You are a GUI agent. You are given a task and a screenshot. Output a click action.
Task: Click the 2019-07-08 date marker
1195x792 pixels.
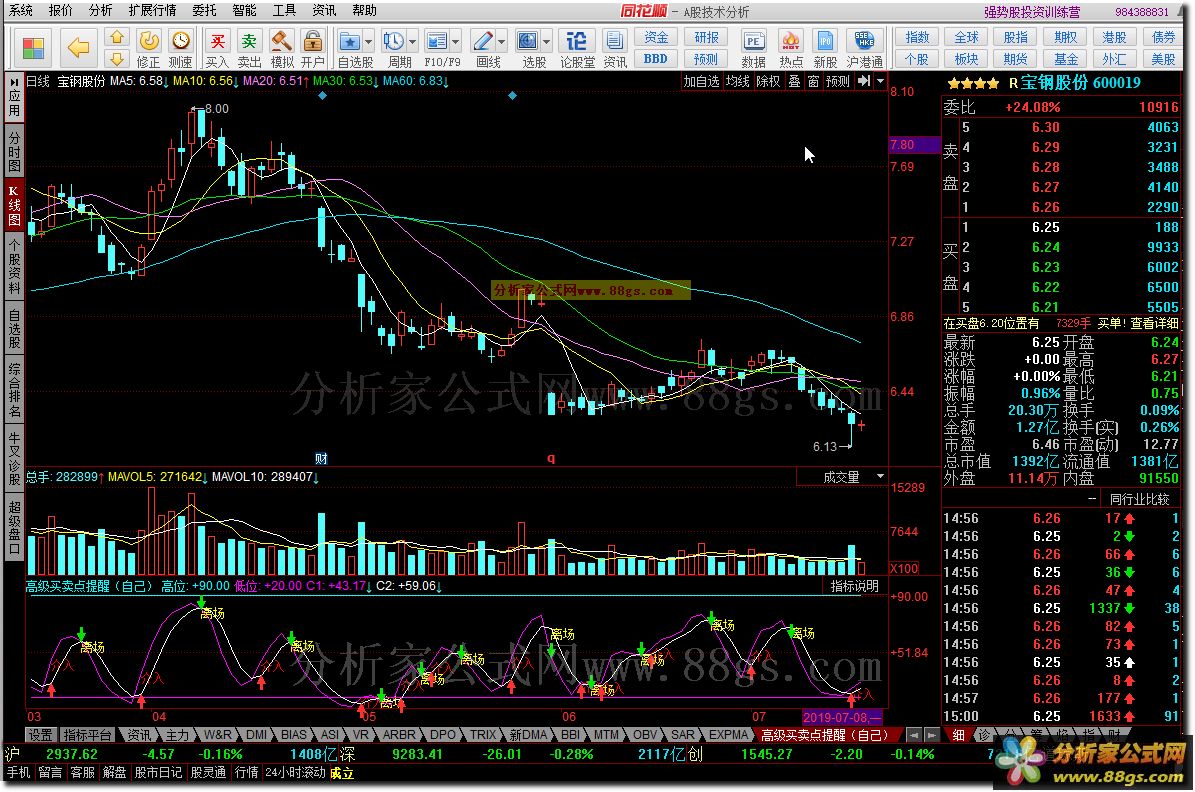coord(841,717)
